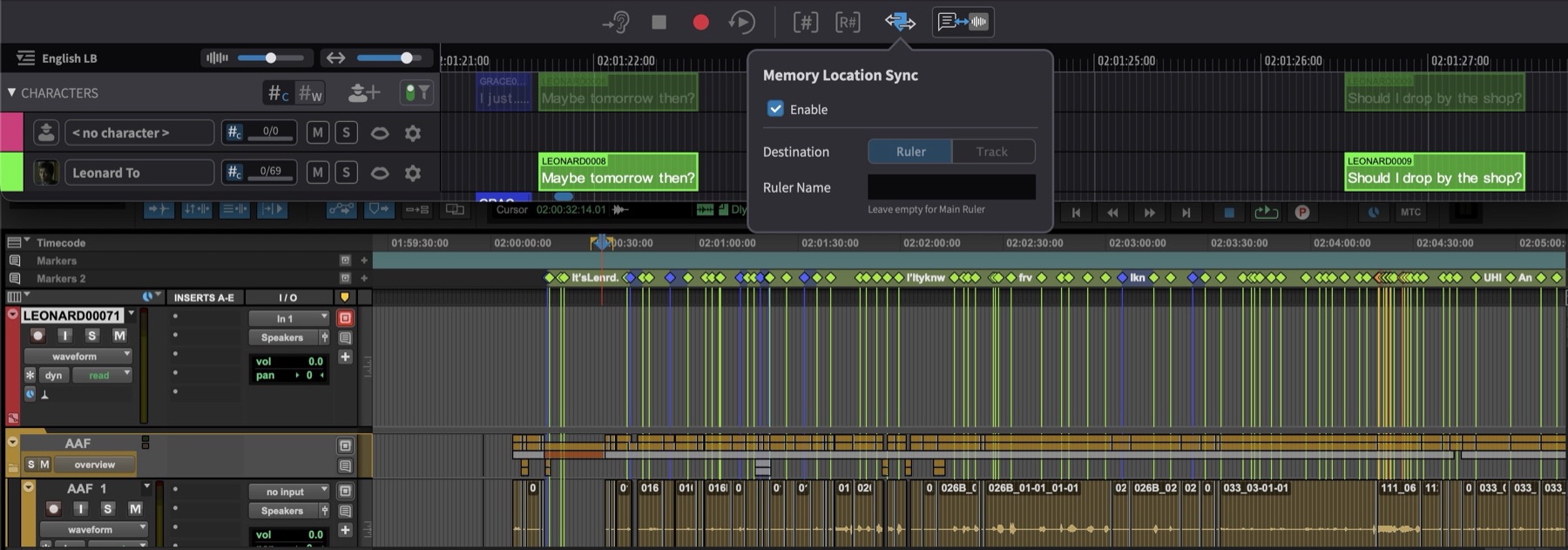1568x550 pixels.
Task: Click the dyn button on LEONARD00071
Action: (54, 375)
